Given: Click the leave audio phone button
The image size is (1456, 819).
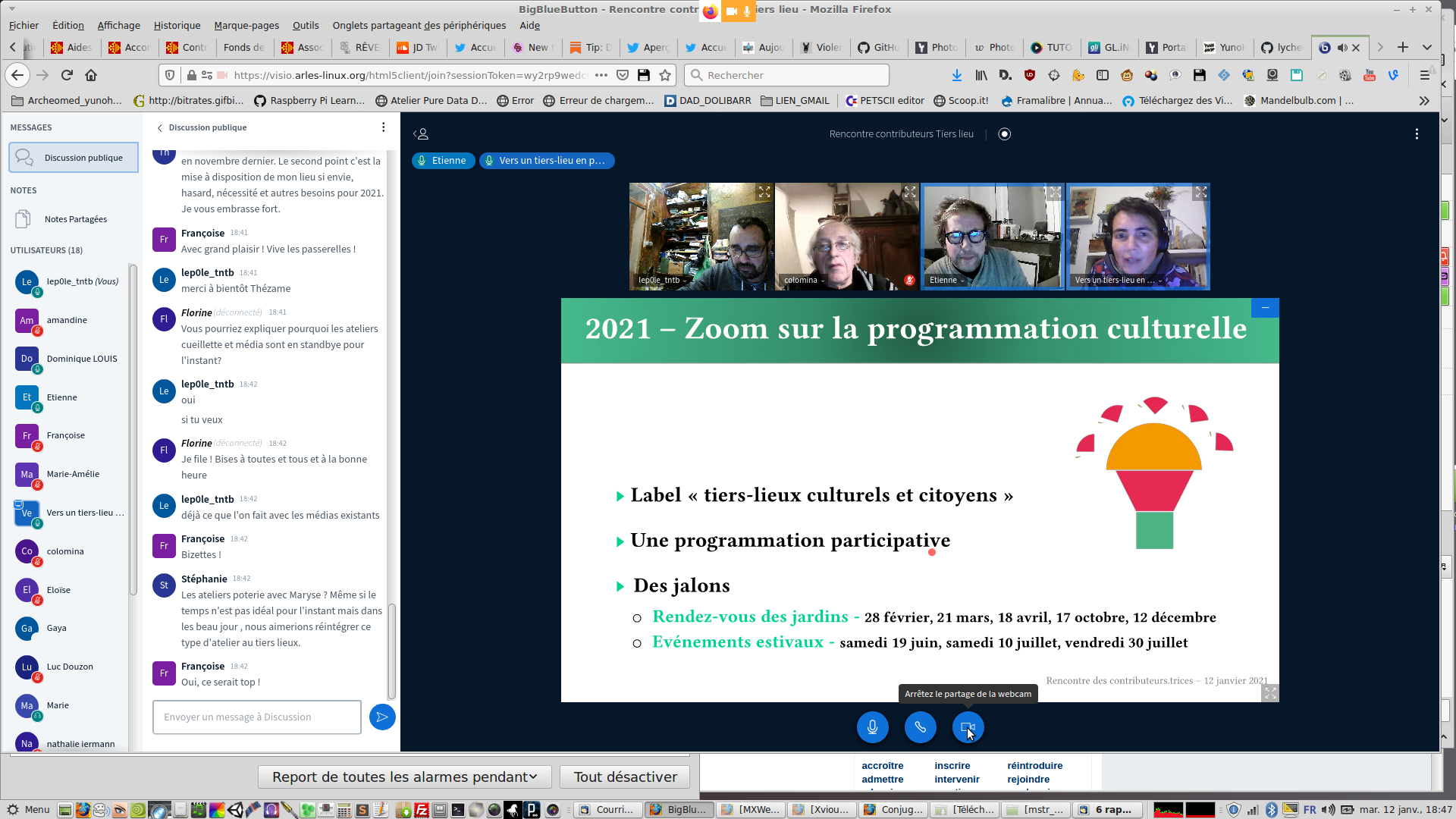Looking at the screenshot, I should (920, 727).
